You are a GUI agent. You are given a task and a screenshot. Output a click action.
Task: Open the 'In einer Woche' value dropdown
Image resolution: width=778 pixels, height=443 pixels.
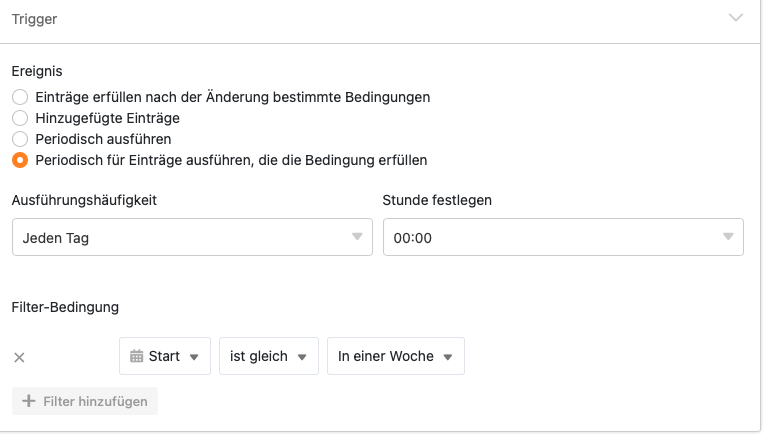pyautogui.click(x=395, y=356)
